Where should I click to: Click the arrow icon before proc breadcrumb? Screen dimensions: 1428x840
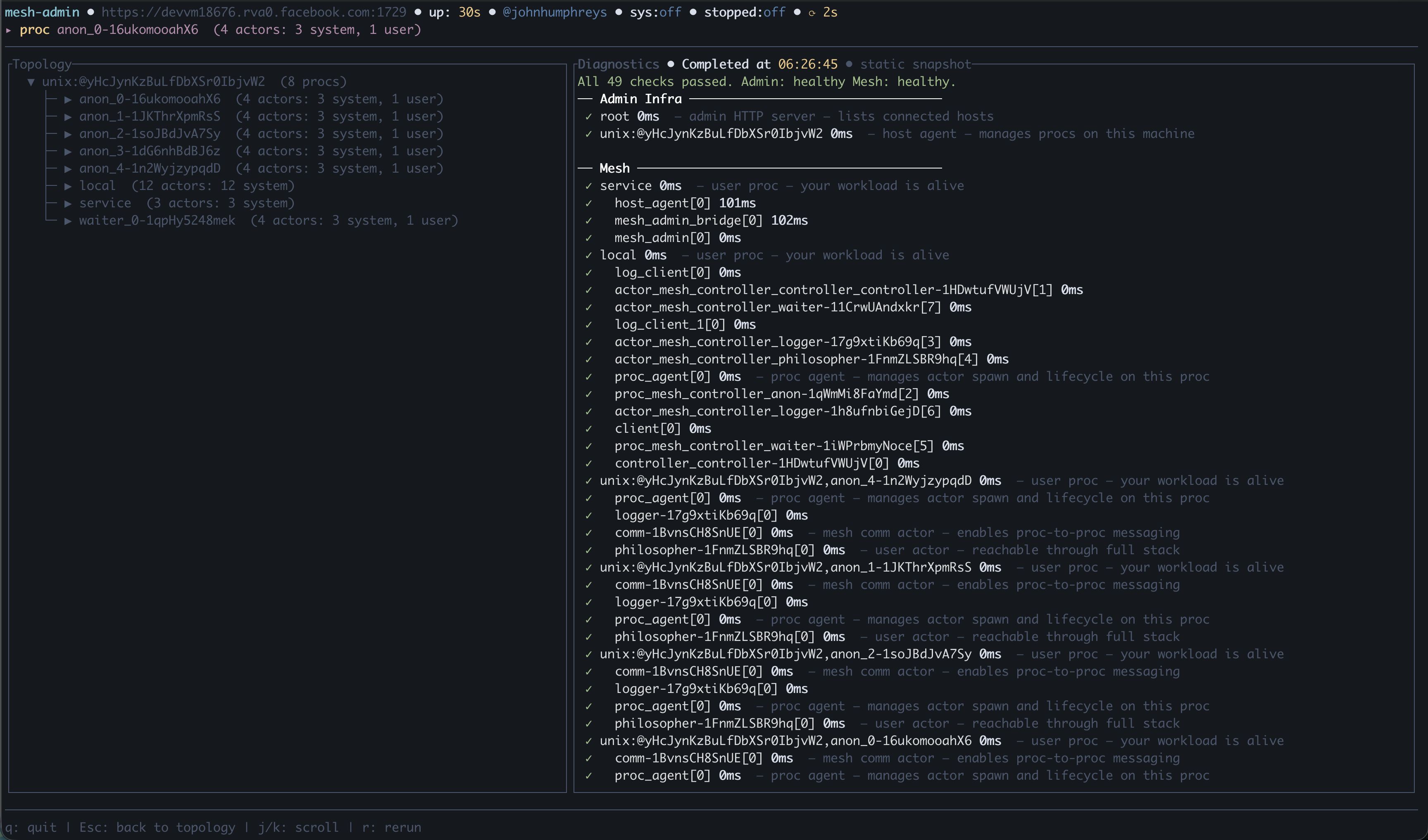[x=9, y=29]
